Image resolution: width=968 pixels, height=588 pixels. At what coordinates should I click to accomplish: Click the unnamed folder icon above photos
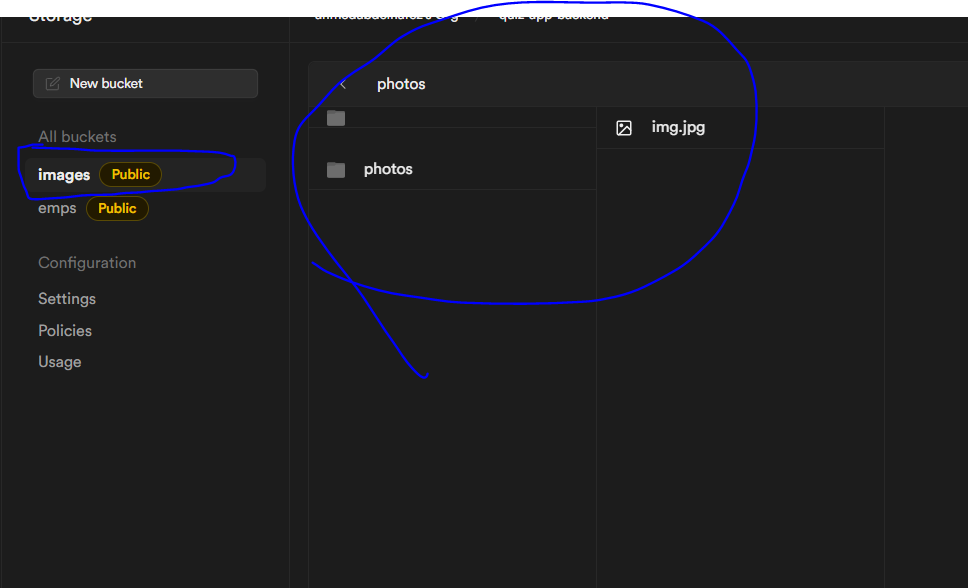pyautogui.click(x=335, y=117)
